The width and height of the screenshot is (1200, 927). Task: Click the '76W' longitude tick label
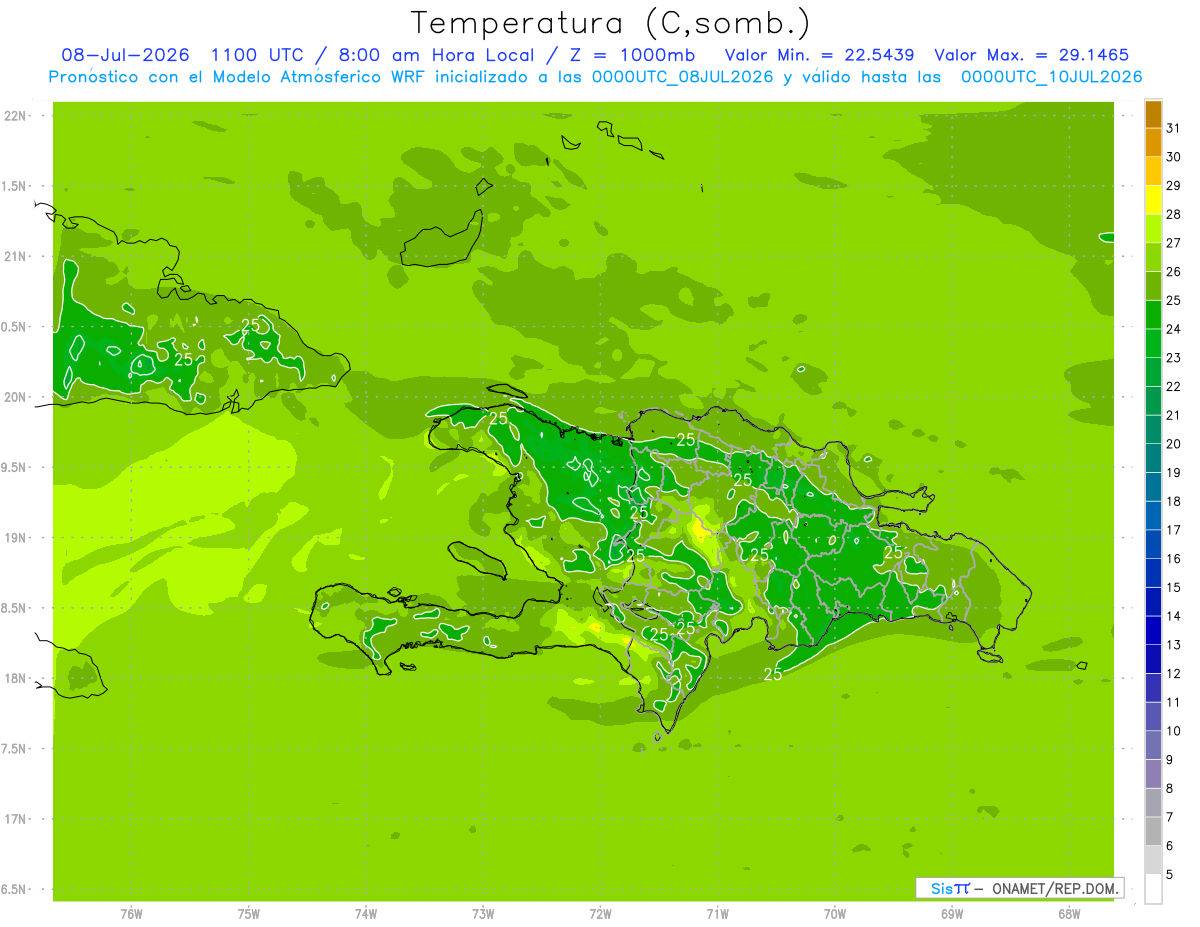point(131,914)
